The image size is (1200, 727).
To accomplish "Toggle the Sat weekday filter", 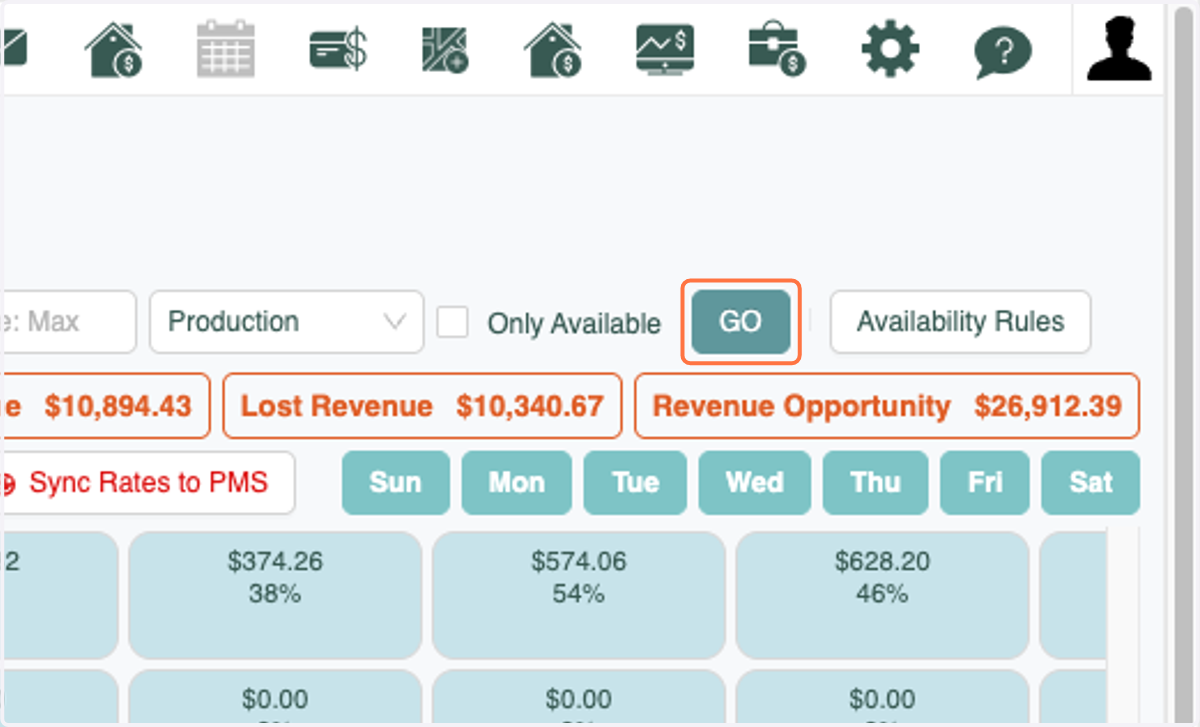I will [1090, 483].
